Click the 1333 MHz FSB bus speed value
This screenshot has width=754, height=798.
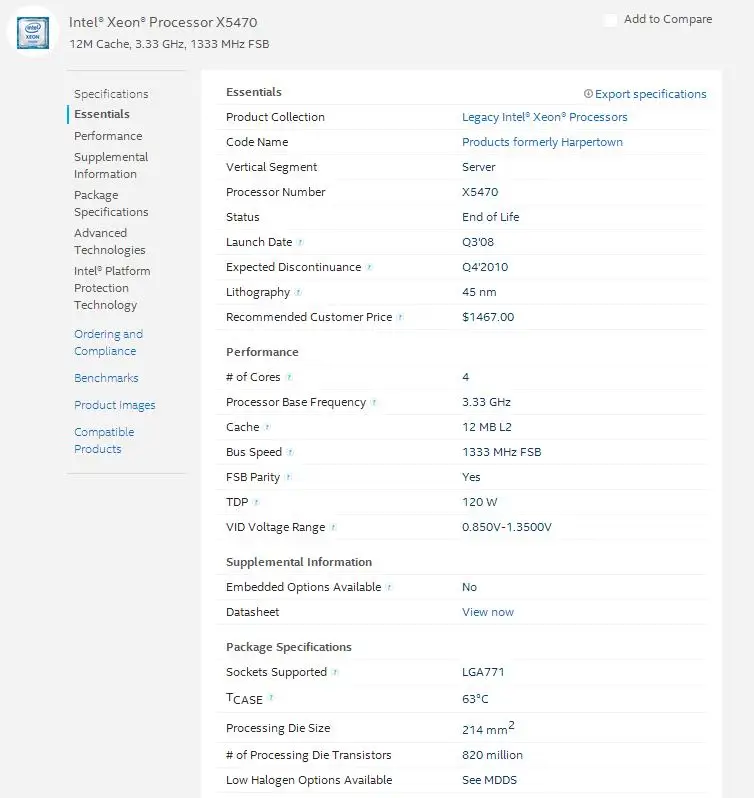[x=501, y=452]
